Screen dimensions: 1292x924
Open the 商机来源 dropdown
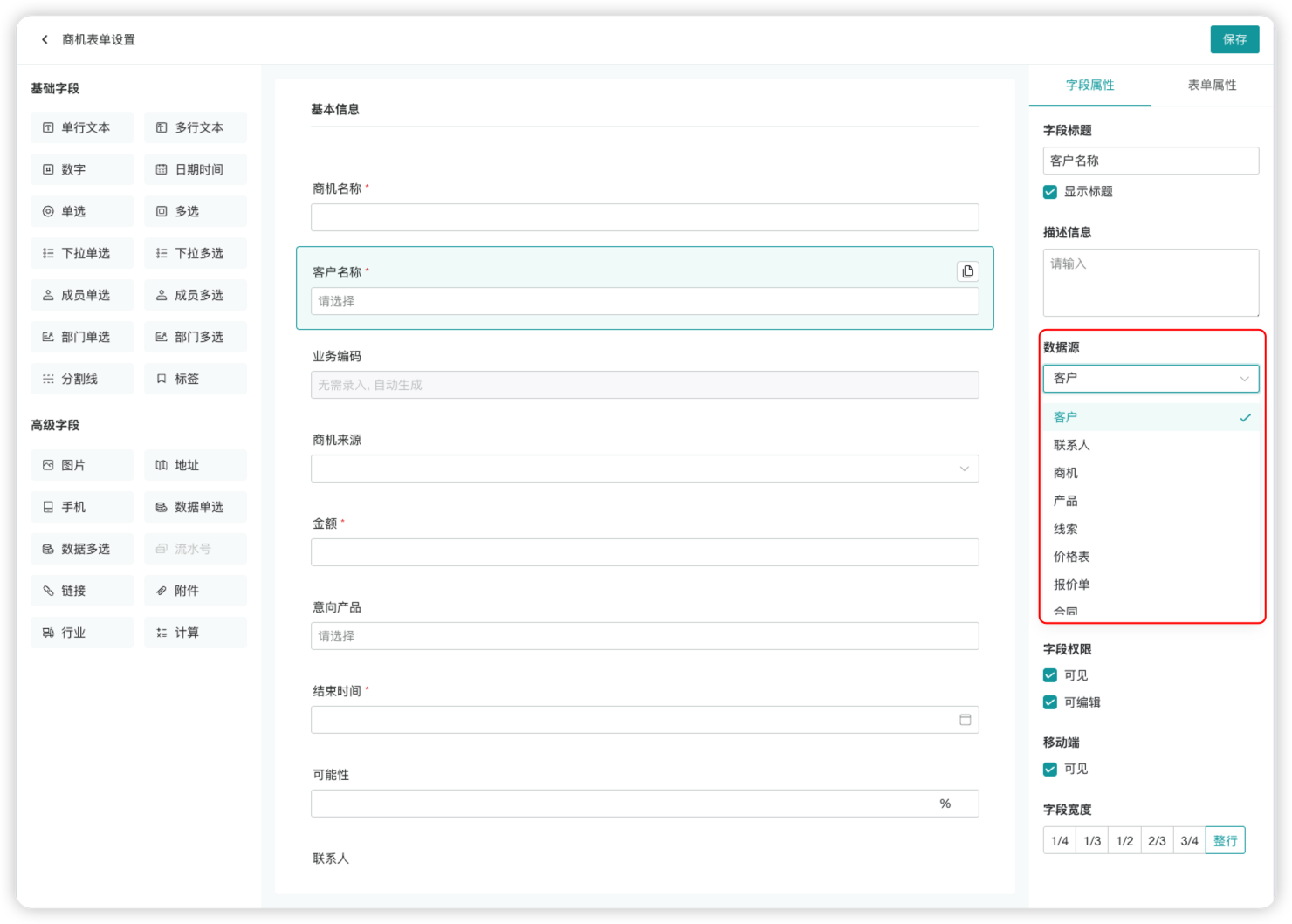pyautogui.click(x=644, y=469)
